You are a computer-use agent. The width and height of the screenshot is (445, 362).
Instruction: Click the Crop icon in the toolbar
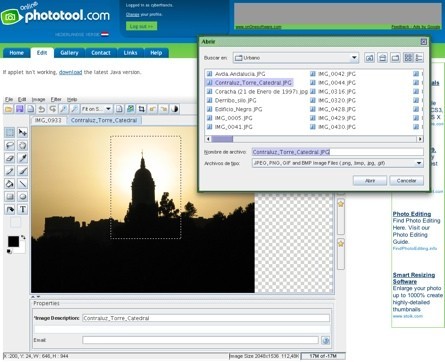coord(142,109)
